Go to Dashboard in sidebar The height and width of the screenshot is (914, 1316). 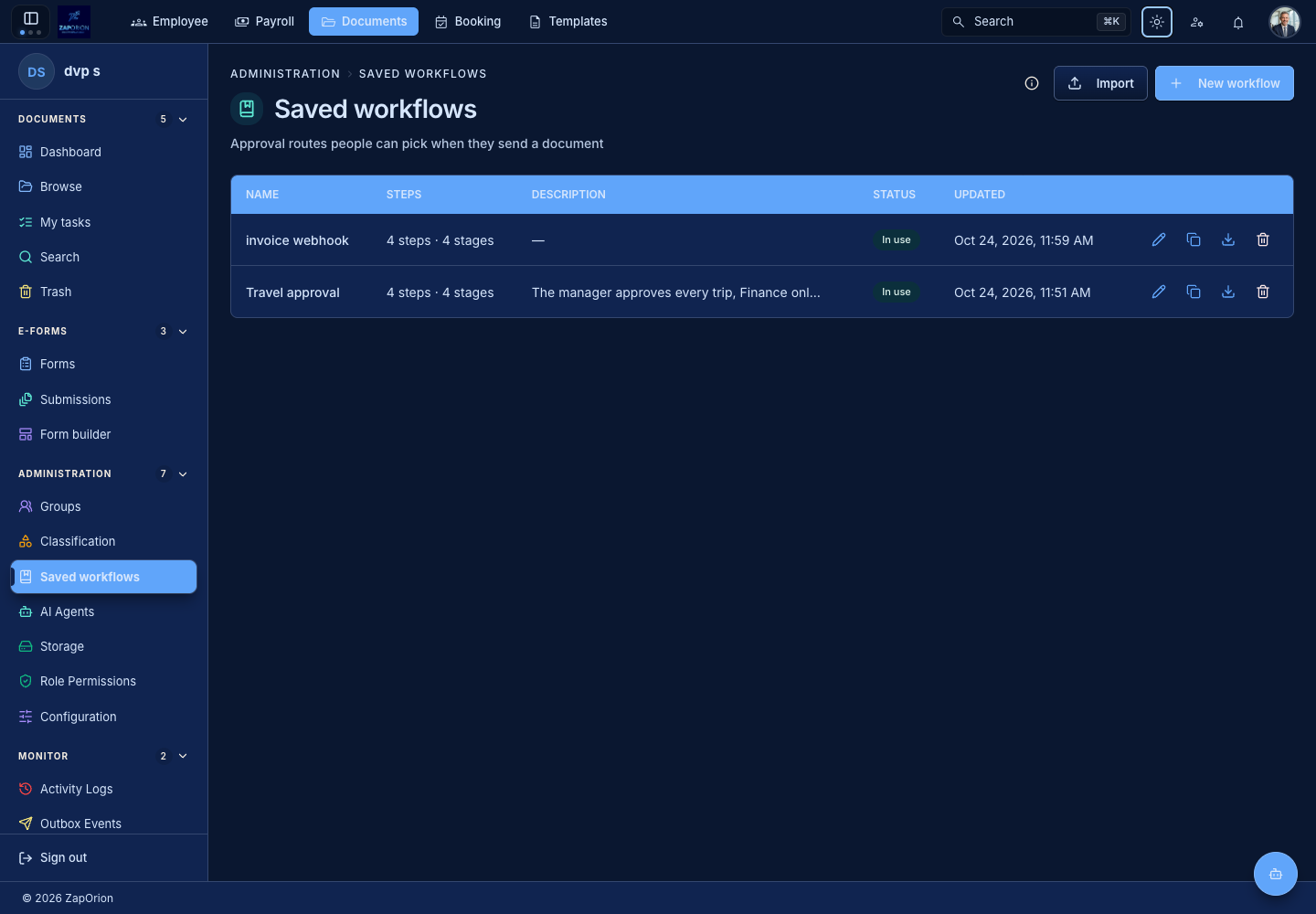click(x=103, y=152)
